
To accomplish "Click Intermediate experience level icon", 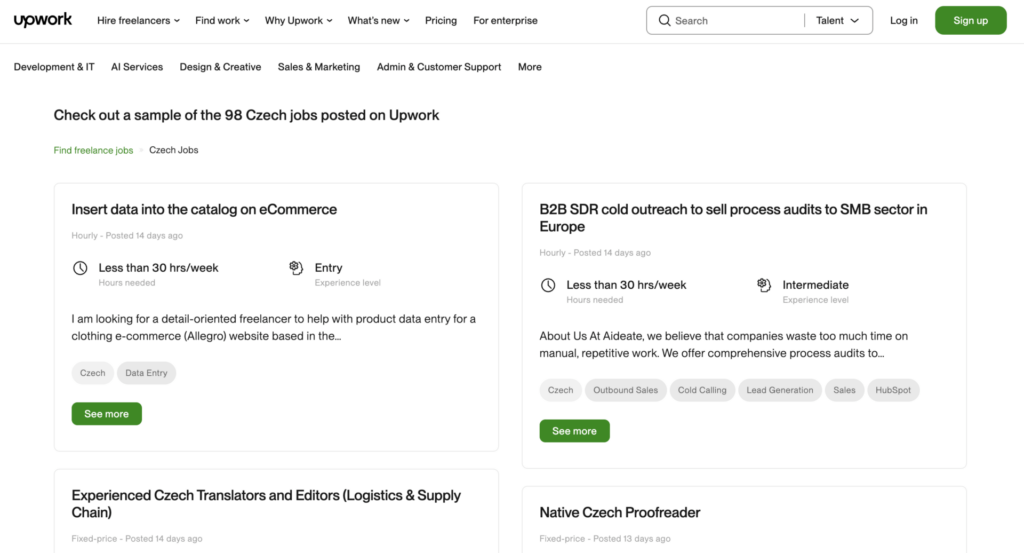I will [x=764, y=285].
